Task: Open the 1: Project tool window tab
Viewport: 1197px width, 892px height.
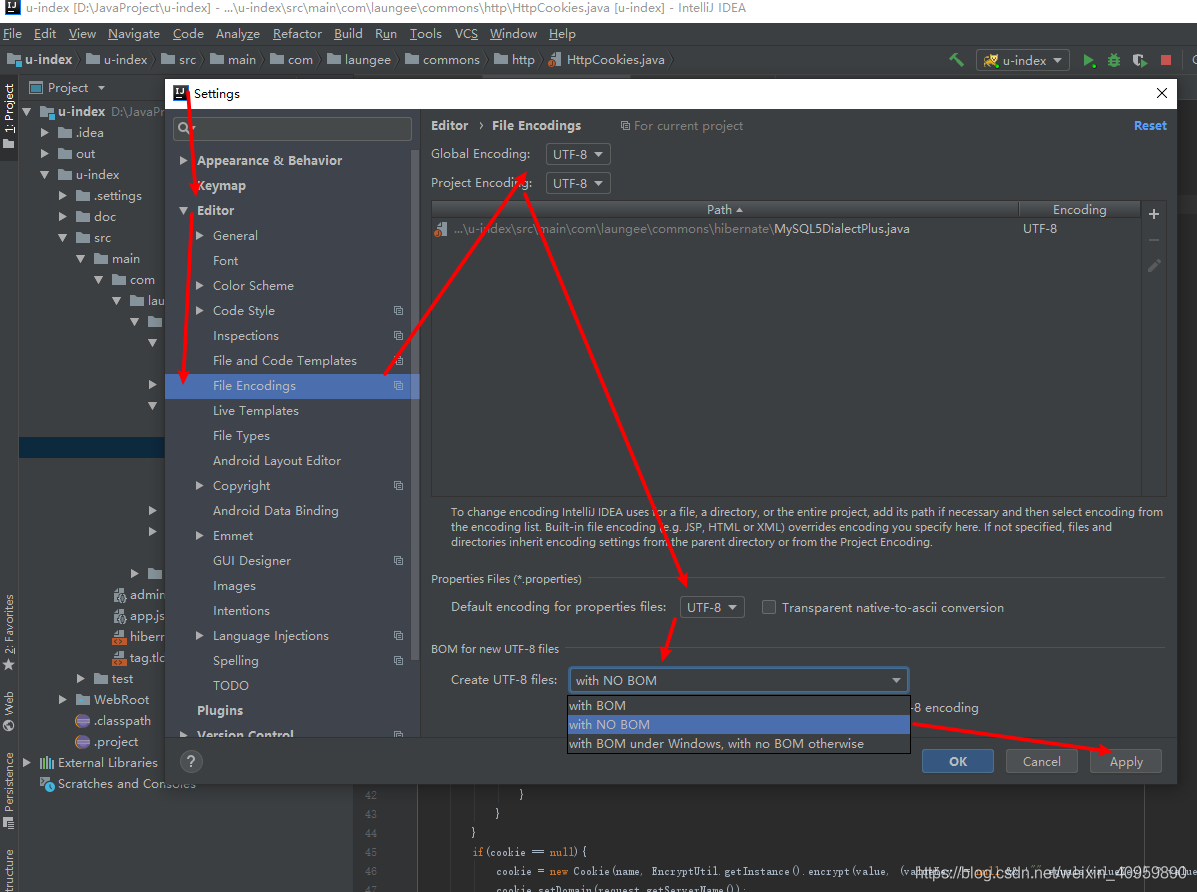Action: click(9, 116)
